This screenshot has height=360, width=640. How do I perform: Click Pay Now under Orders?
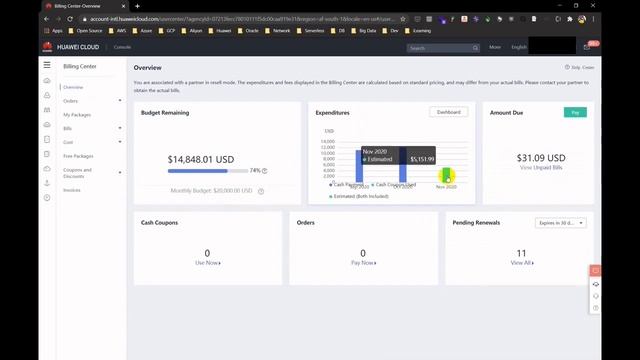(x=363, y=263)
